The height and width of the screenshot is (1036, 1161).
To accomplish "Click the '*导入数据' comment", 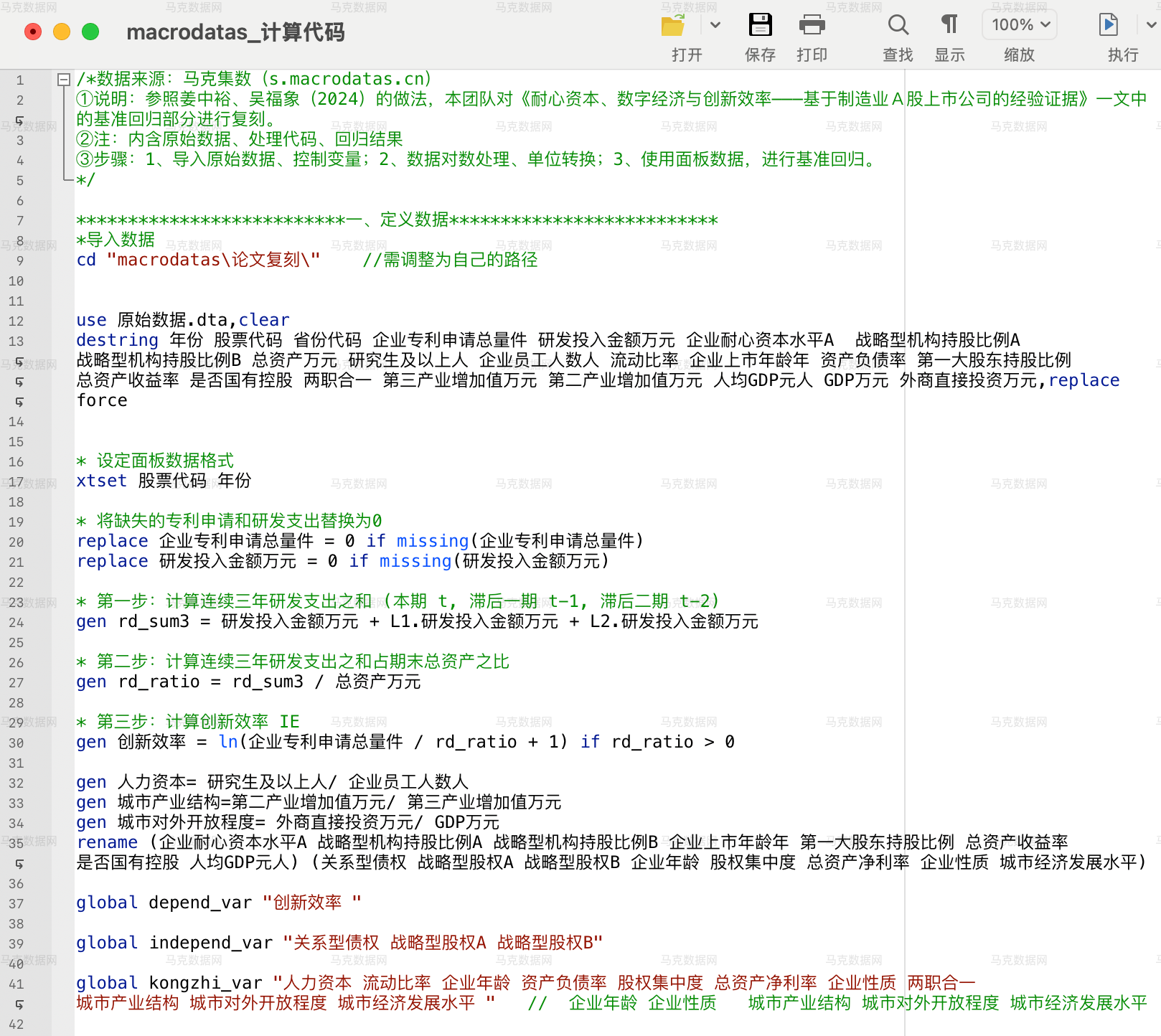I will [116, 240].
